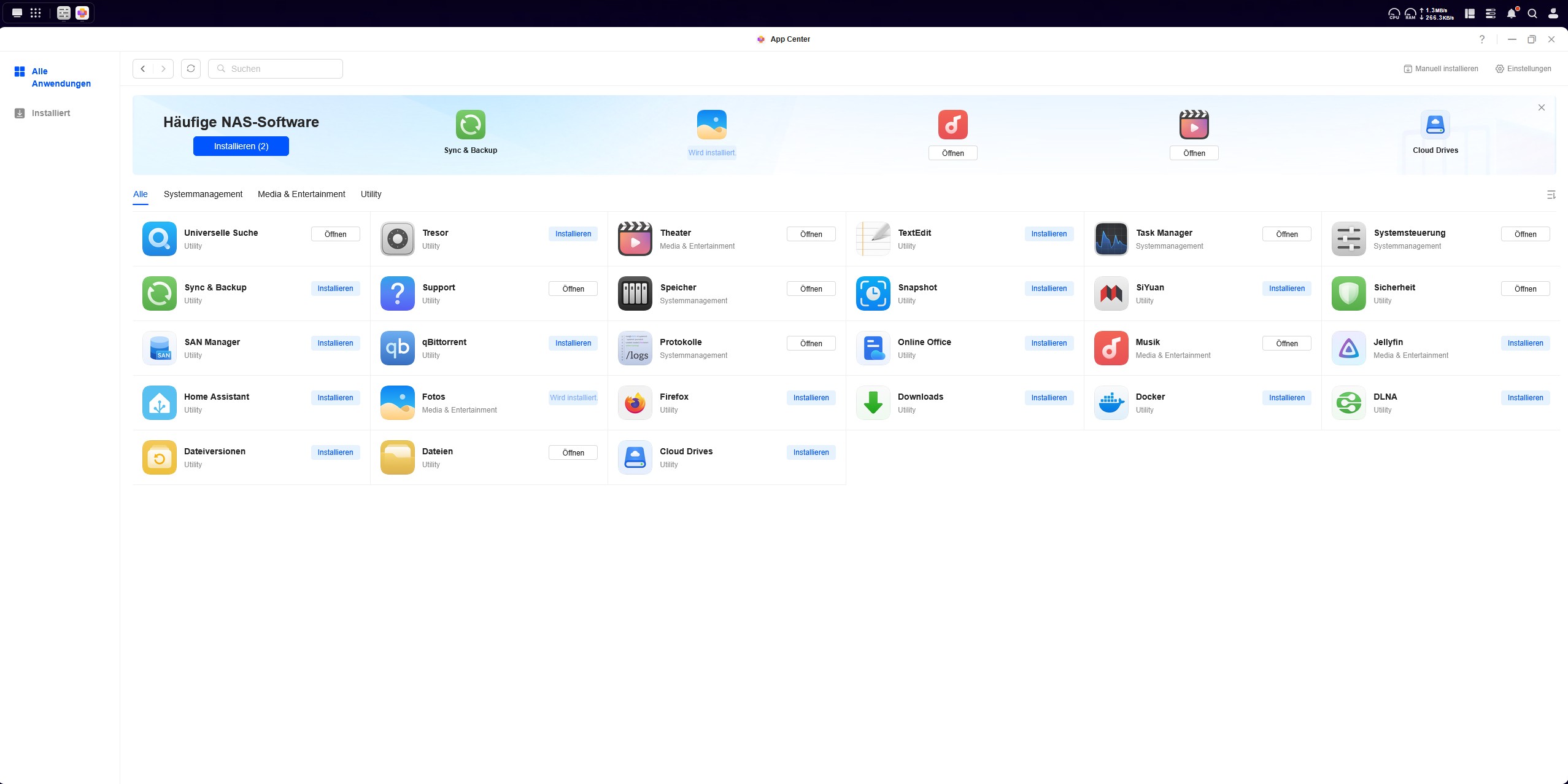Go back with the left chevron

coord(143,69)
